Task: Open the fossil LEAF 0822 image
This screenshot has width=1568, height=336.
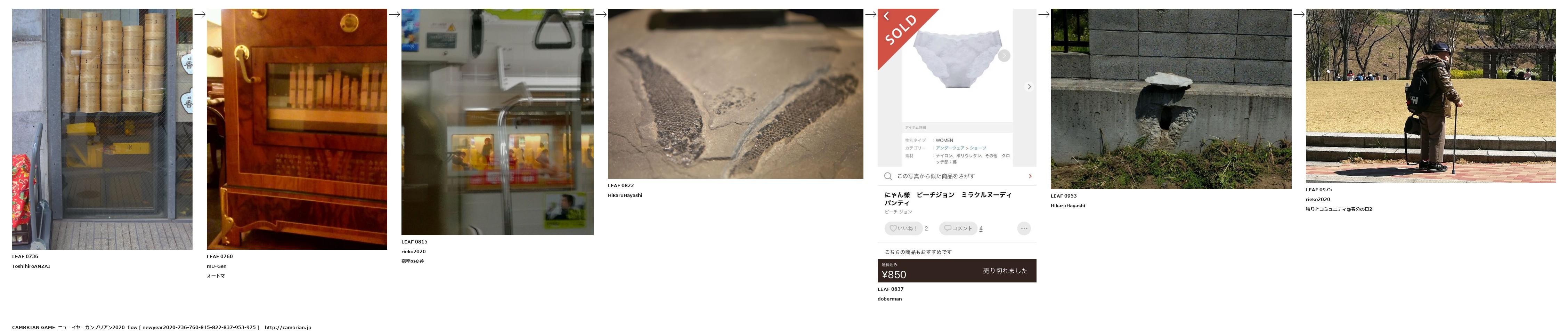Action: point(735,94)
